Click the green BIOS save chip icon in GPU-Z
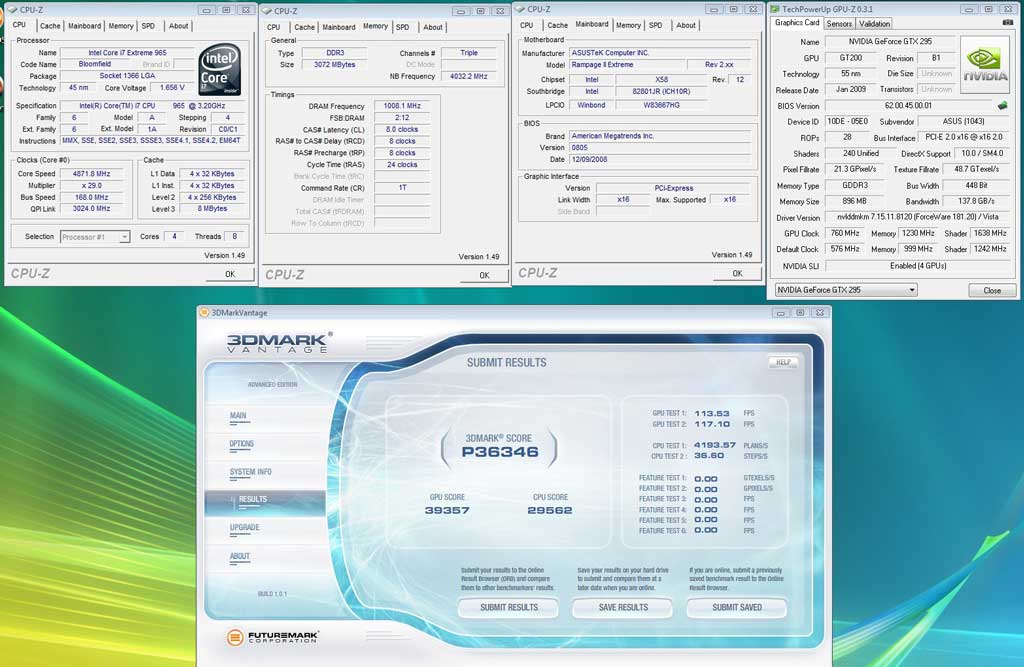 (1002, 105)
